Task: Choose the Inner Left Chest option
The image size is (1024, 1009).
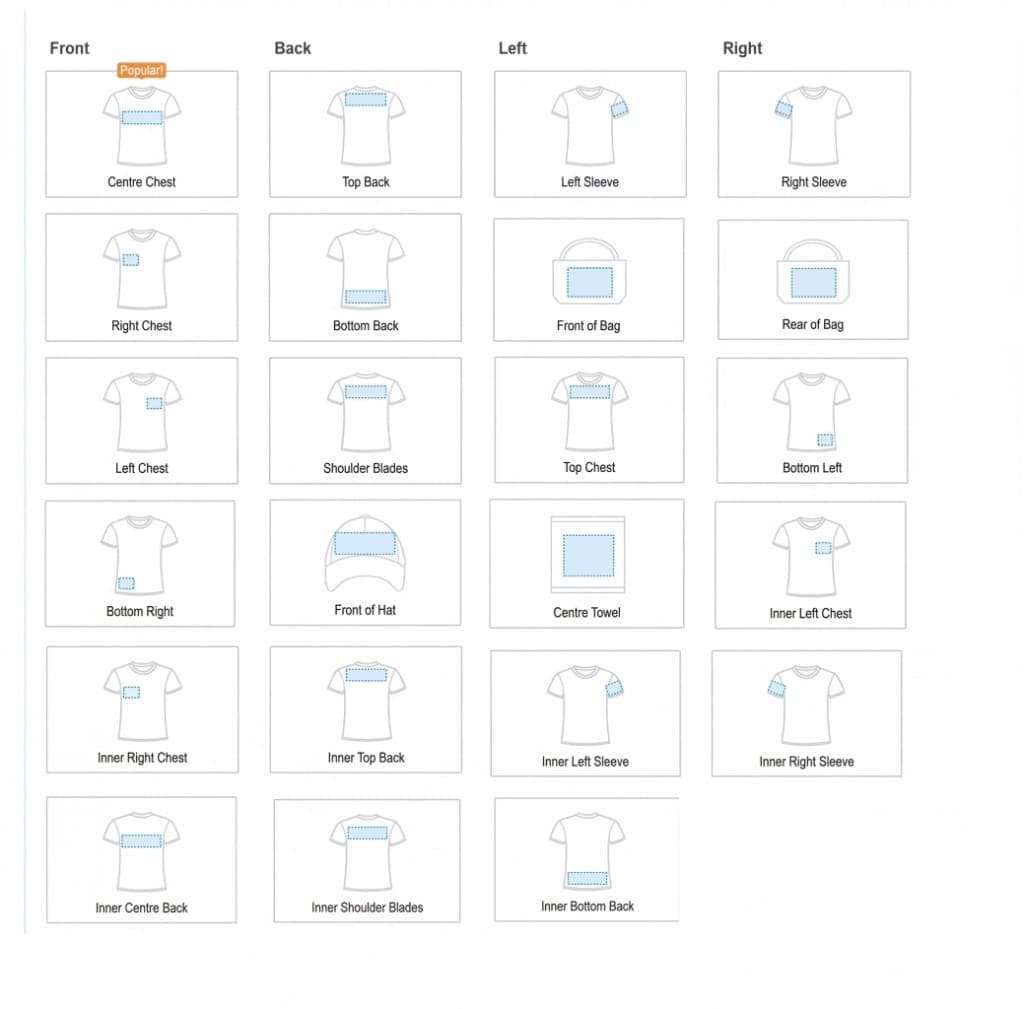Action: (x=810, y=565)
